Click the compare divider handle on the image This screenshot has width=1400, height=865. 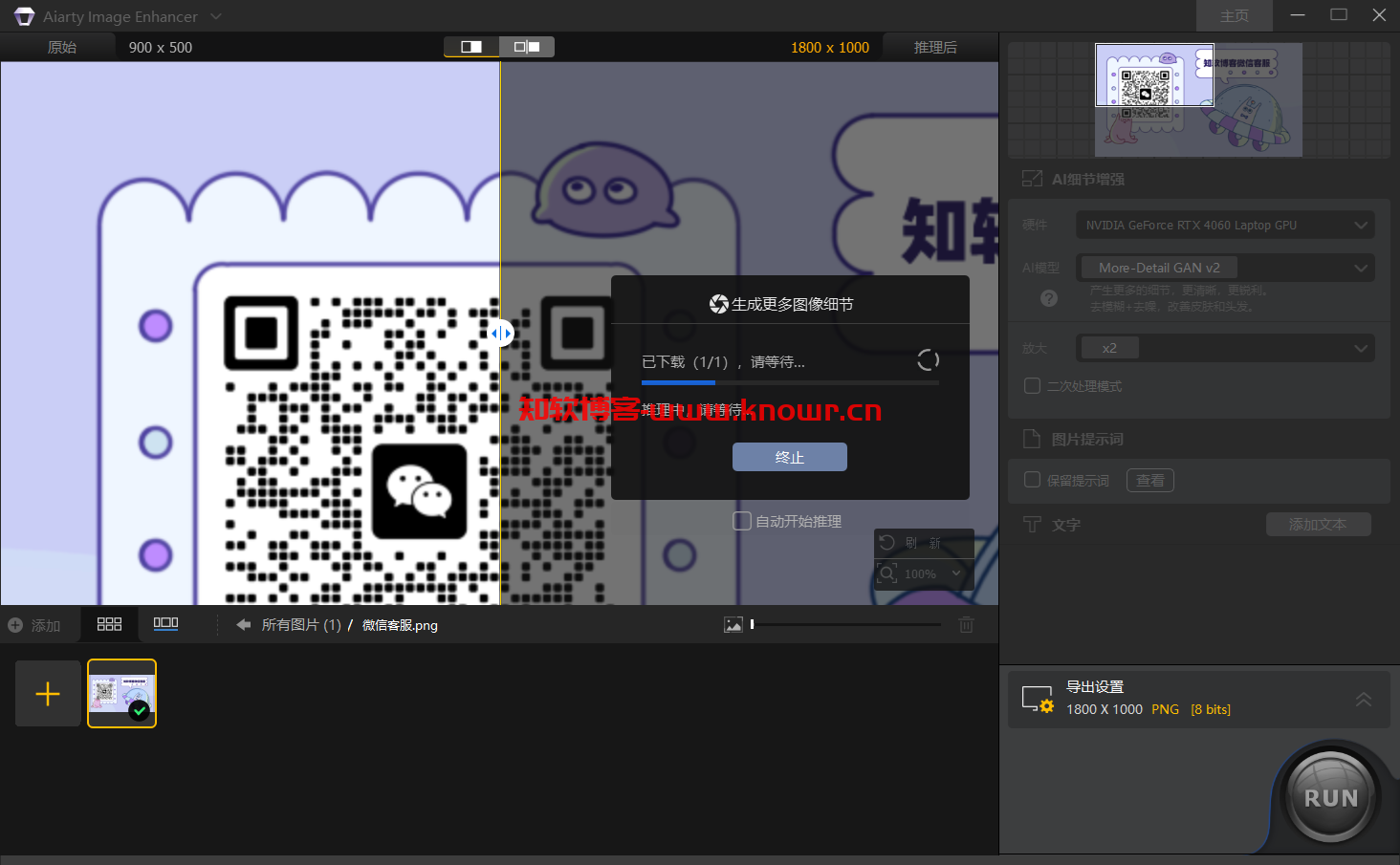pos(501,333)
